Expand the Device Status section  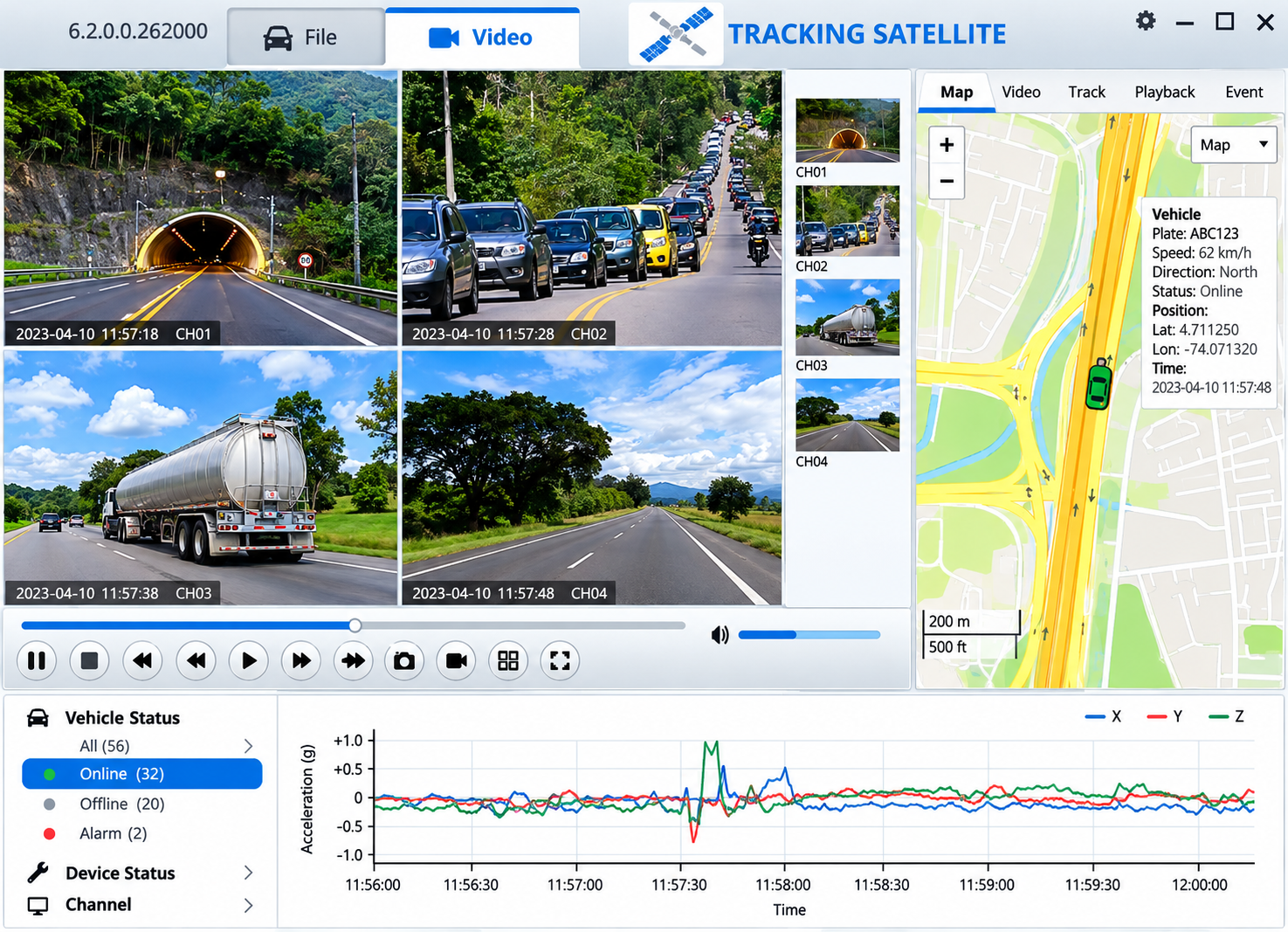coord(248,873)
